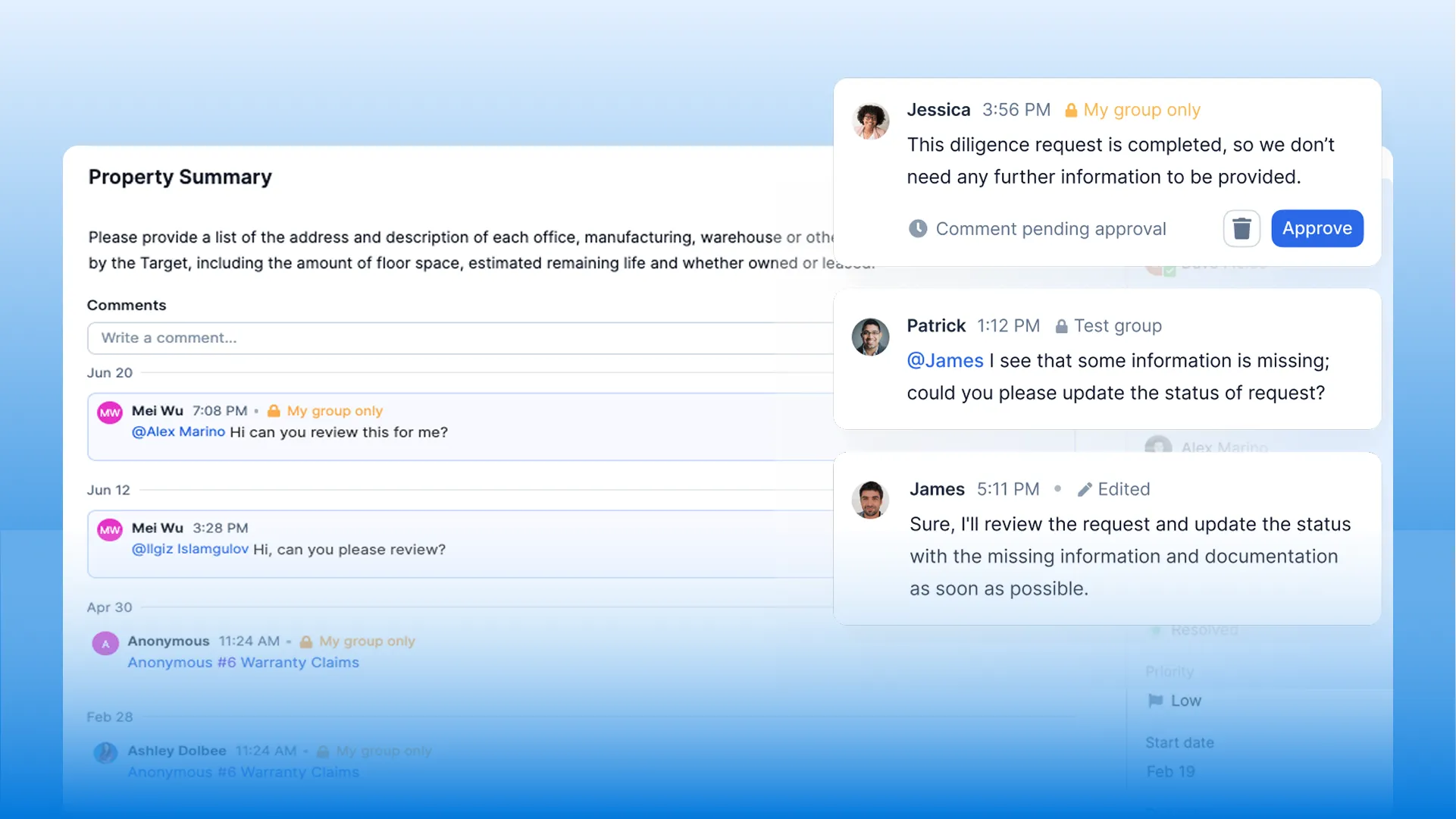Click the Edited pencil icon on James's comment
This screenshot has width=1456, height=819.
1085,490
